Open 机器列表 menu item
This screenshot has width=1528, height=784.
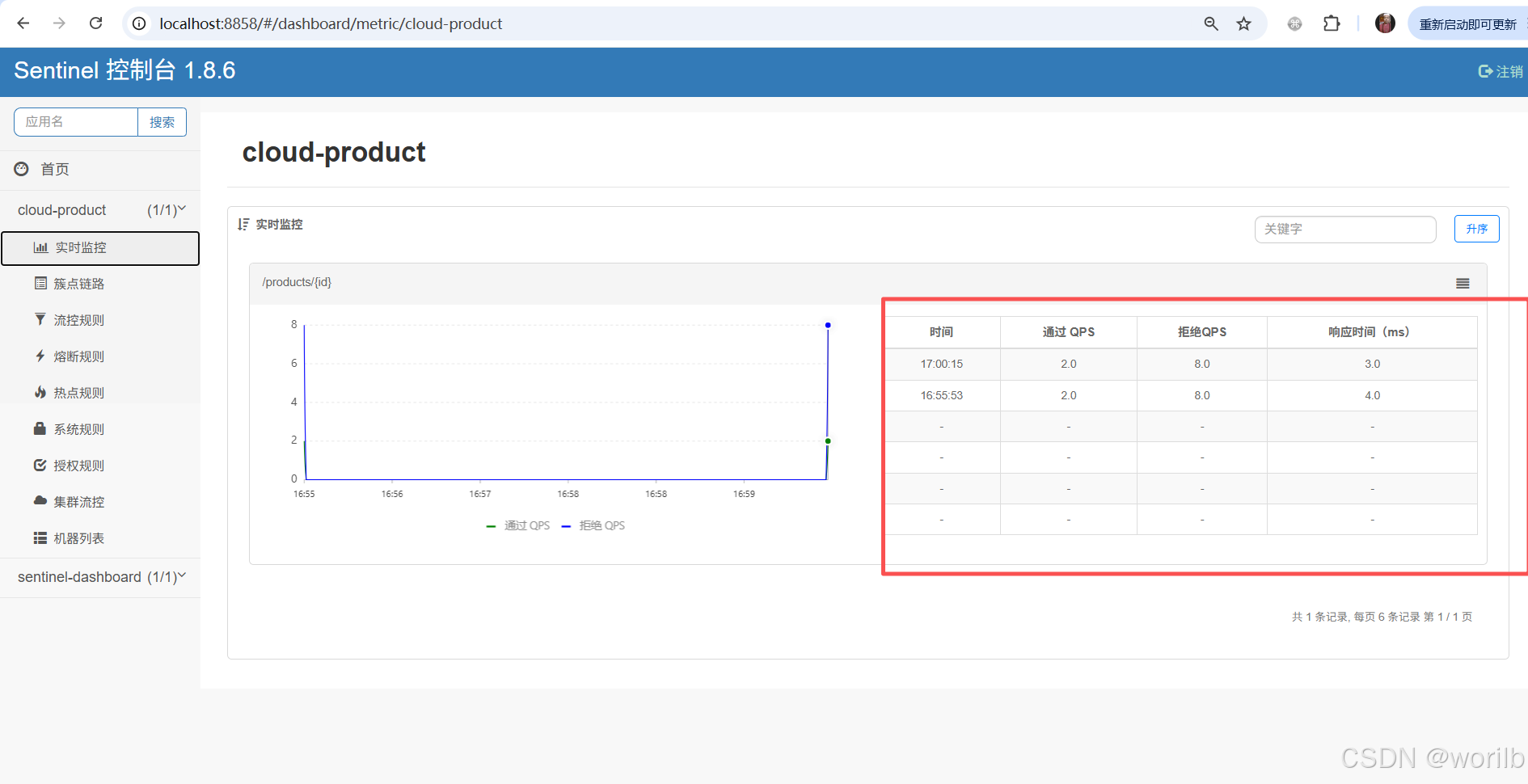[x=100, y=538]
